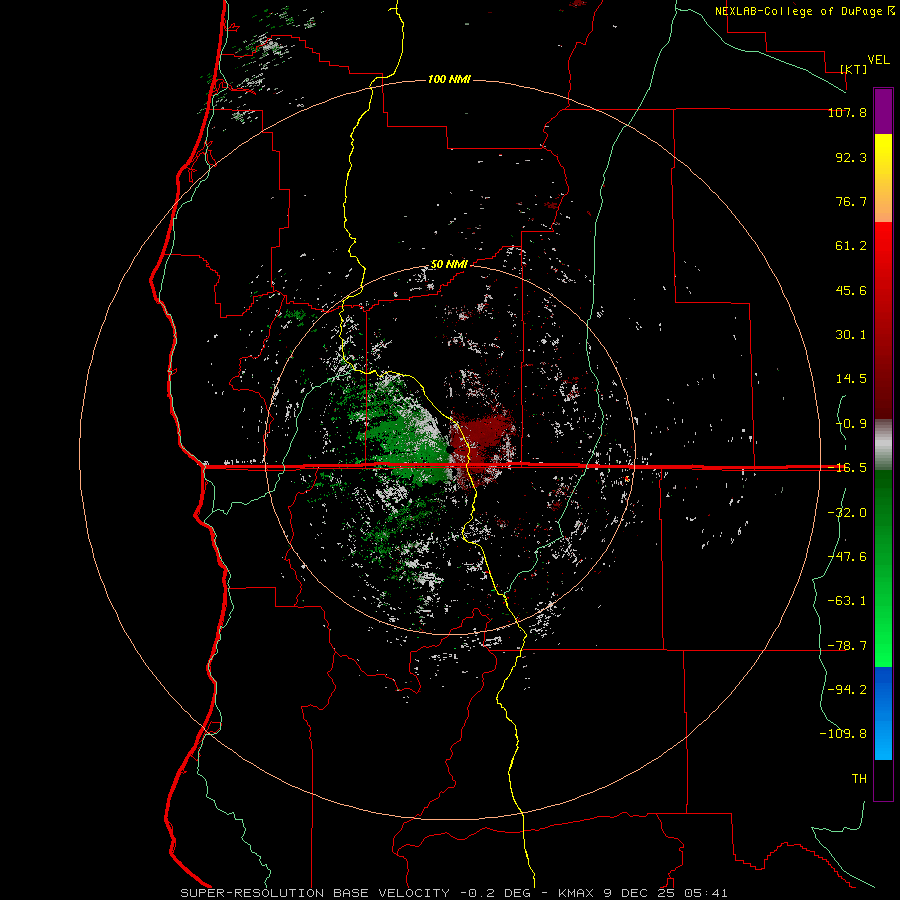The height and width of the screenshot is (900, 900).
Task: Select the -78.7 legend value
Action: pos(847,646)
